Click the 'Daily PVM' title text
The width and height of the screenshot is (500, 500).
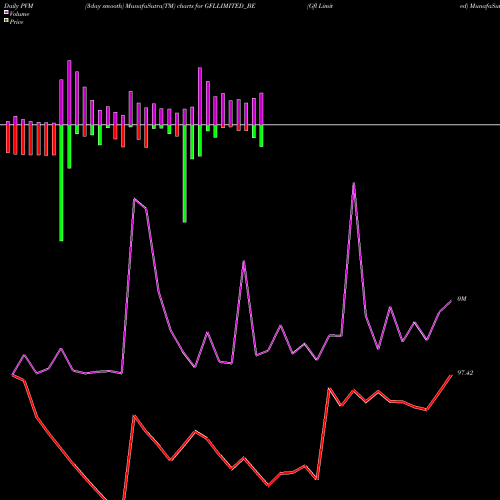19,6
